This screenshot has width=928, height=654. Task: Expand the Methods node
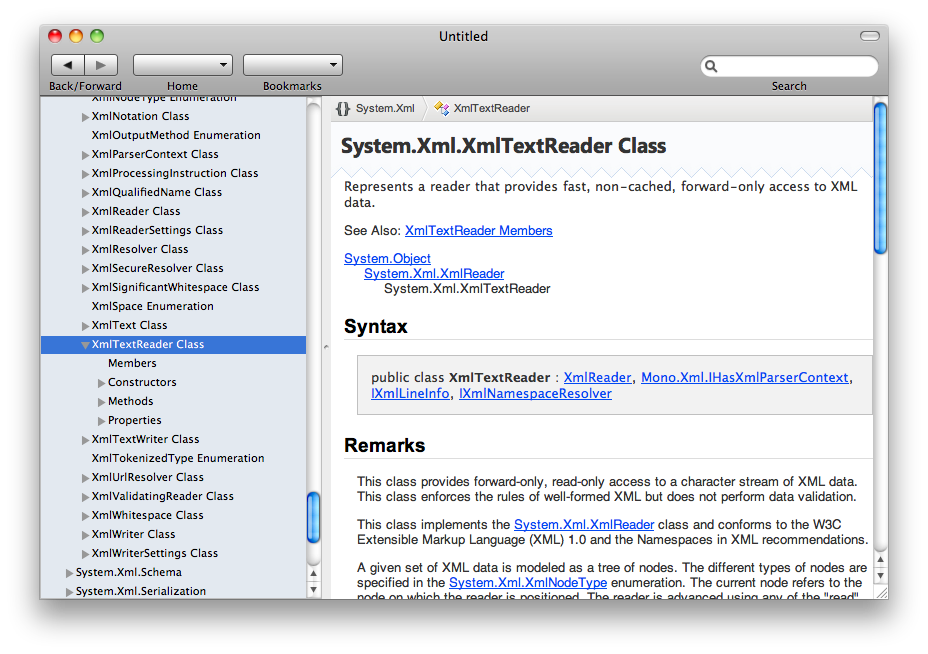(101, 402)
